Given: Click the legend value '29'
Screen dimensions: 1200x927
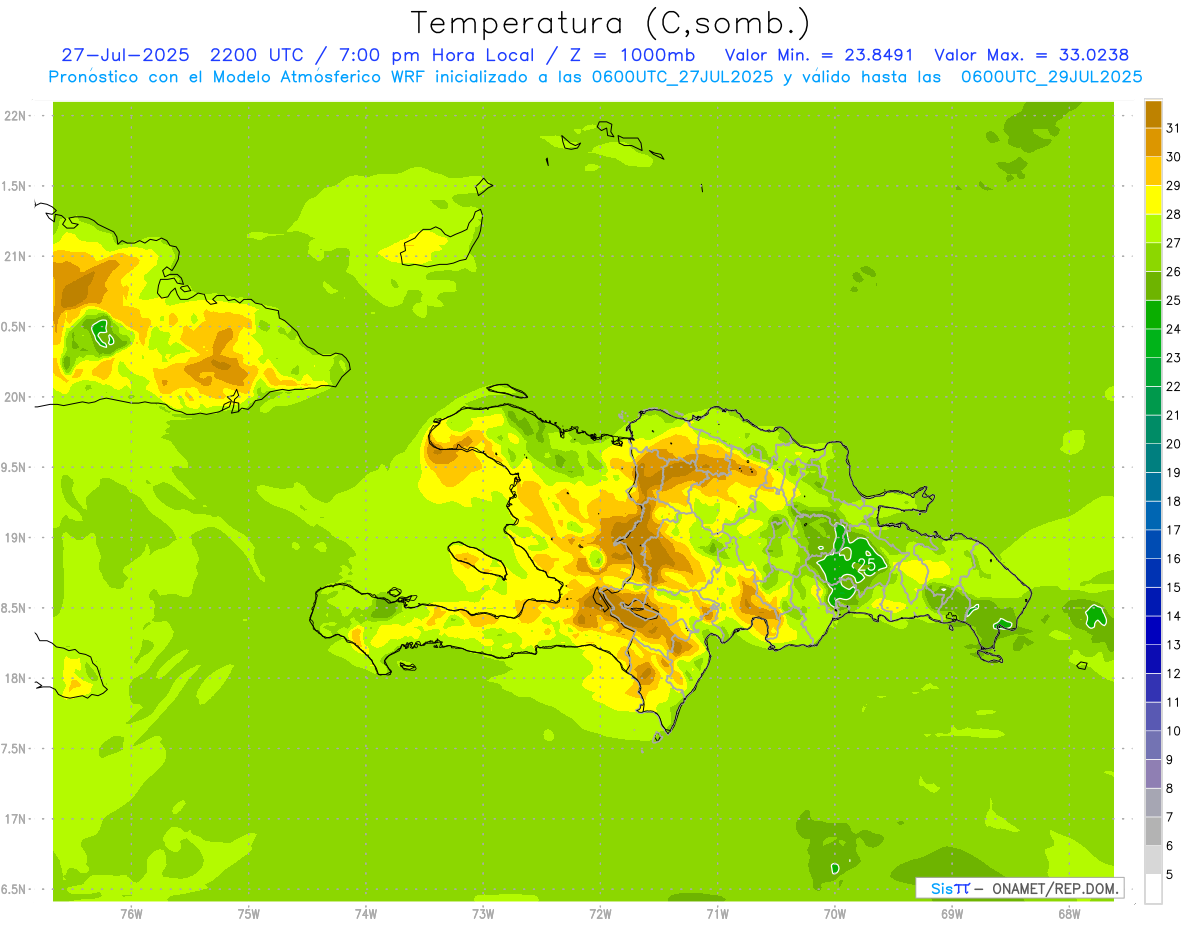Looking at the screenshot, I should click(x=1173, y=186).
